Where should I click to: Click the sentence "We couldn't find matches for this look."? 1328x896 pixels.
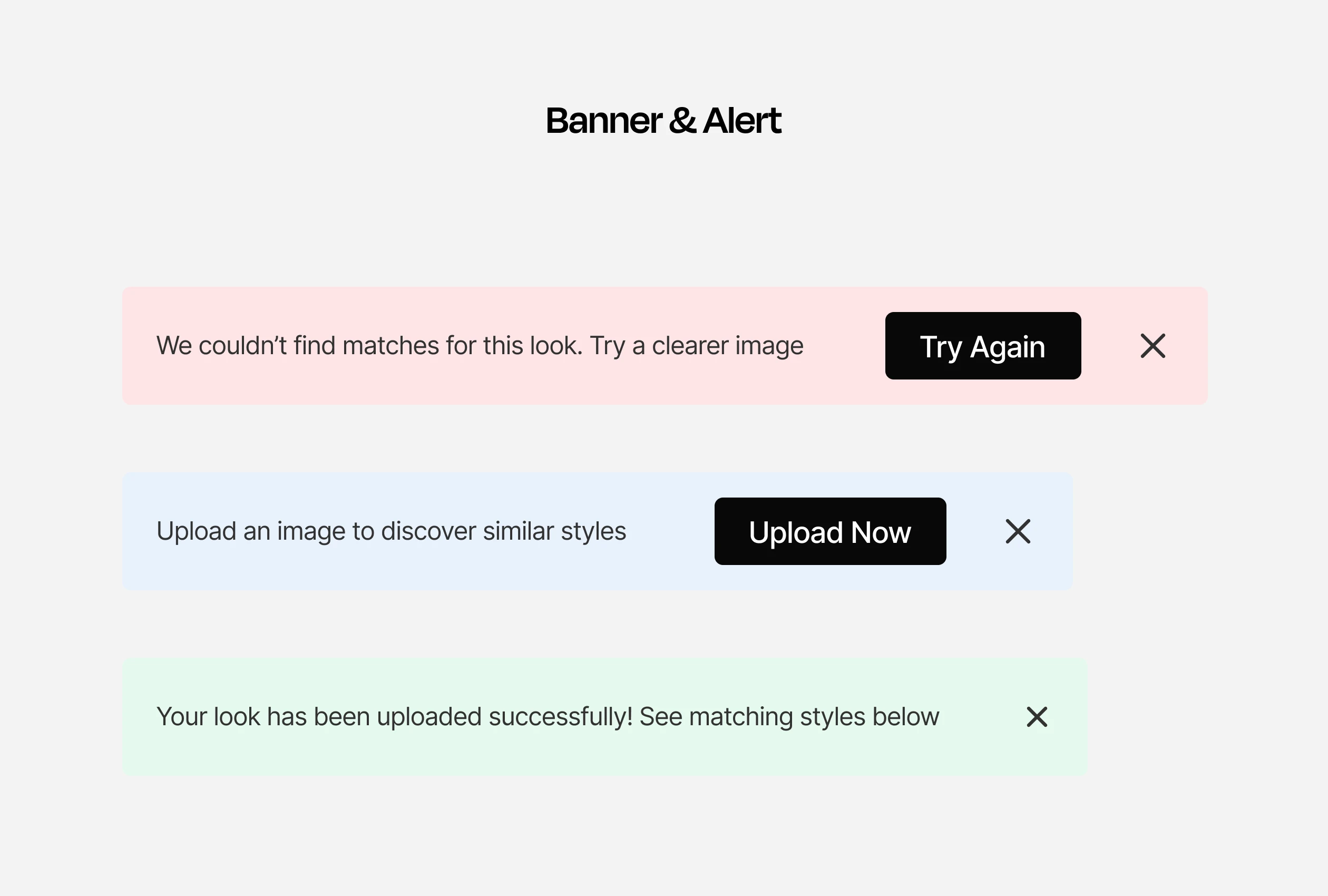369,346
